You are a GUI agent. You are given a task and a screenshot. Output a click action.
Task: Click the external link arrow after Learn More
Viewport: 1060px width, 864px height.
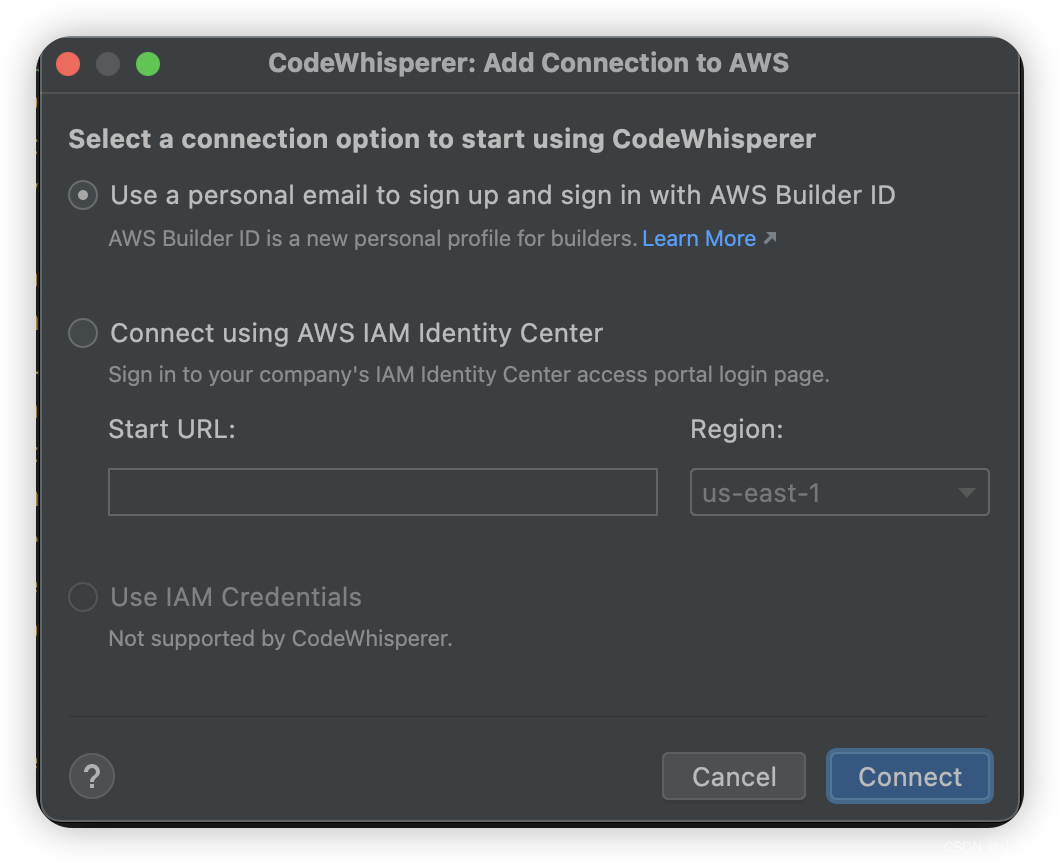point(770,238)
